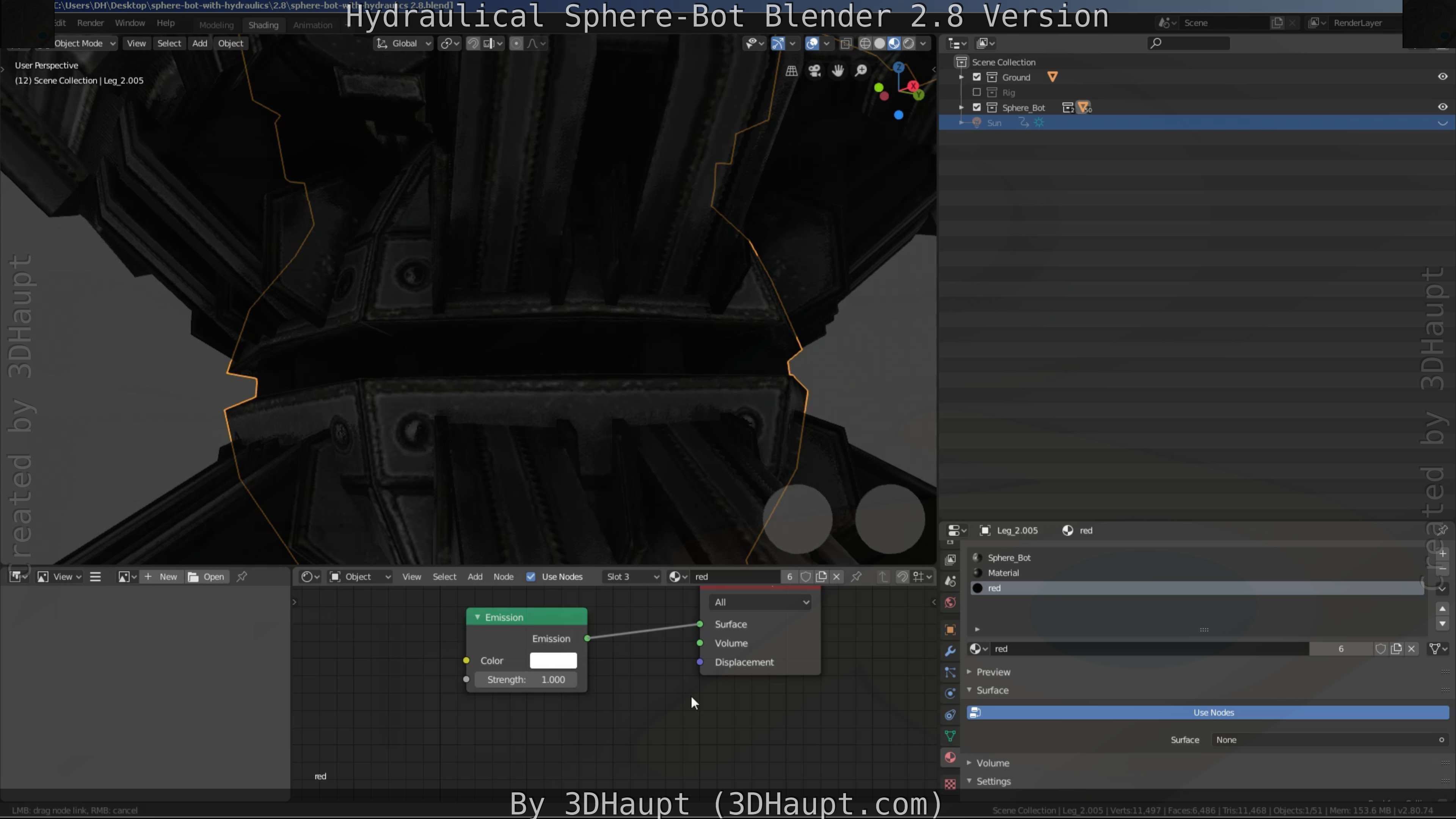This screenshot has height=819, width=1456.
Task: Open the Particles properties tab icon
Action: point(950,672)
